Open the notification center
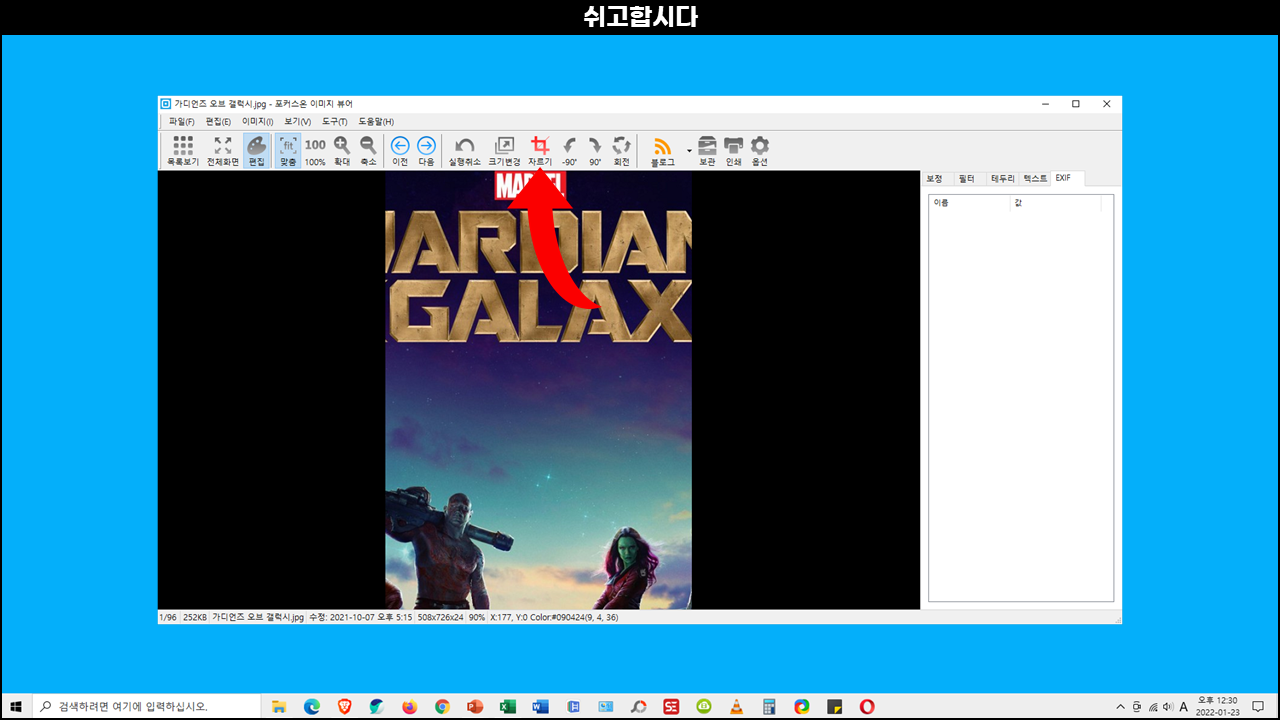Viewport: 1280px width, 720px height. pos(1258,706)
